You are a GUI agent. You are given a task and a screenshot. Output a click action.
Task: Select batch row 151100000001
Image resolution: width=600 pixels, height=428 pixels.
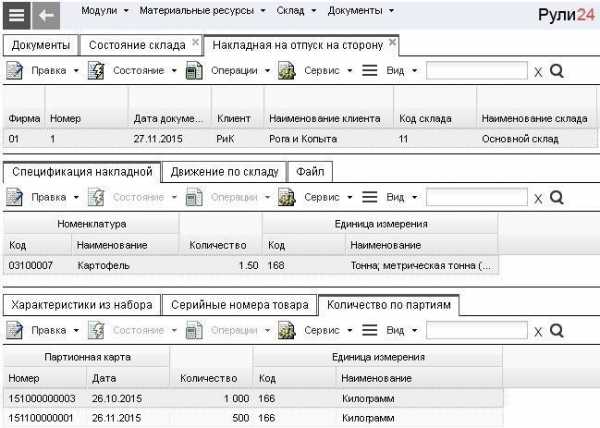[253, 418]
